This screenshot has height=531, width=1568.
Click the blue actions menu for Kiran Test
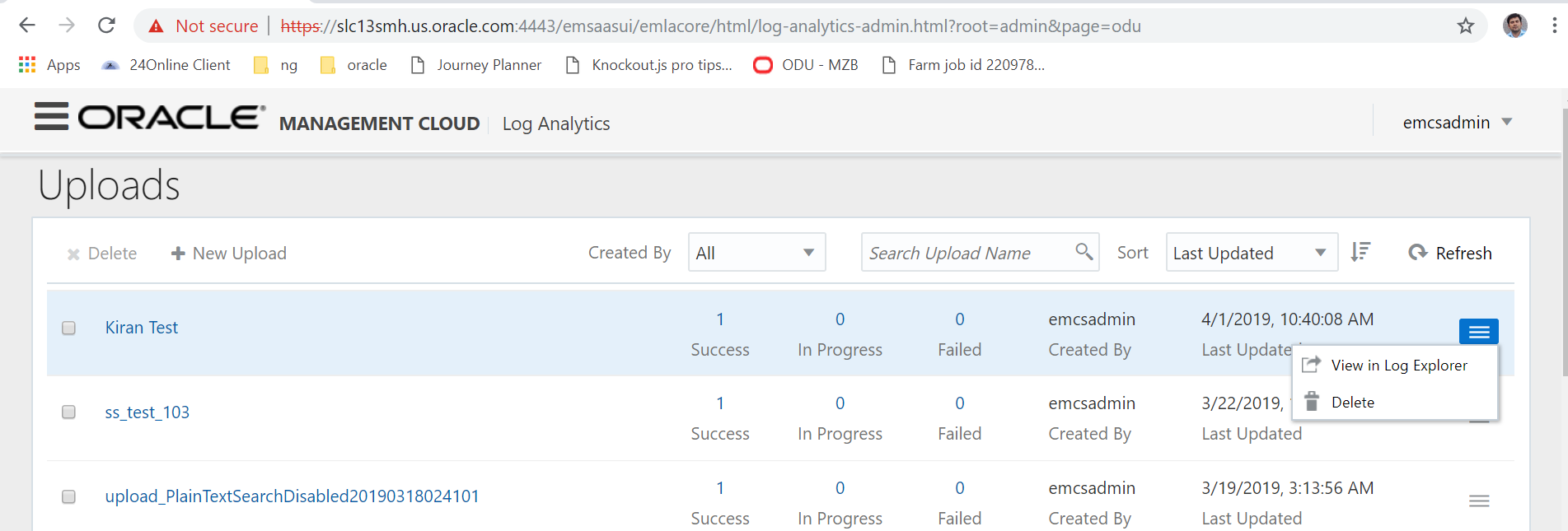click(x=1479, y=332)
